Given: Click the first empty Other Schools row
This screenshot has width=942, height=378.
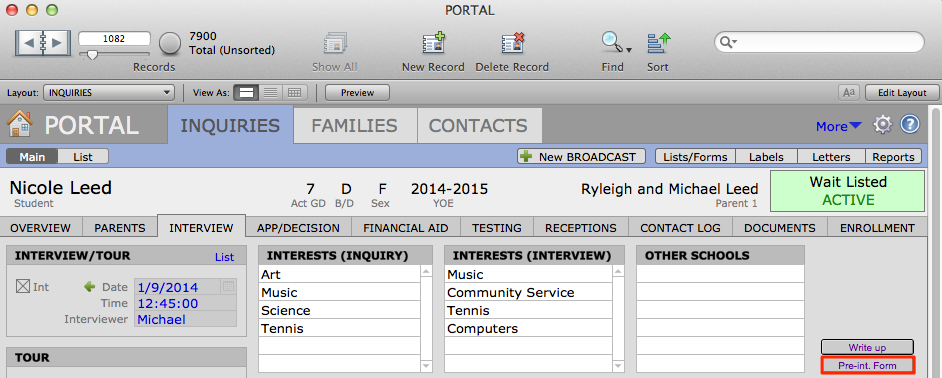Looking at the screenshot, I should [x=720, y=274].
